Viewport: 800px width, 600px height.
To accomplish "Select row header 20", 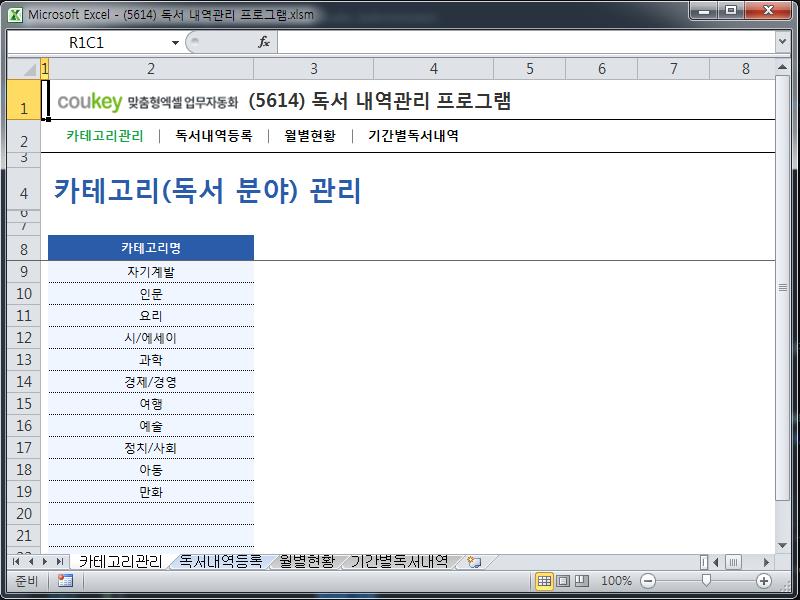I will click(24, 513).
